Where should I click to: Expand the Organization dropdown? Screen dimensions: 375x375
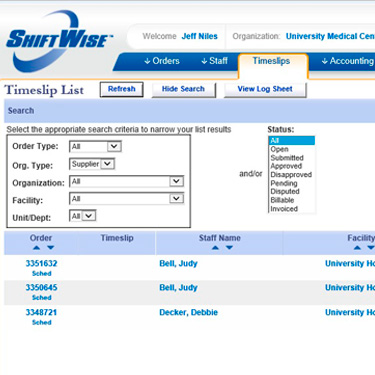tap(127, 181)
